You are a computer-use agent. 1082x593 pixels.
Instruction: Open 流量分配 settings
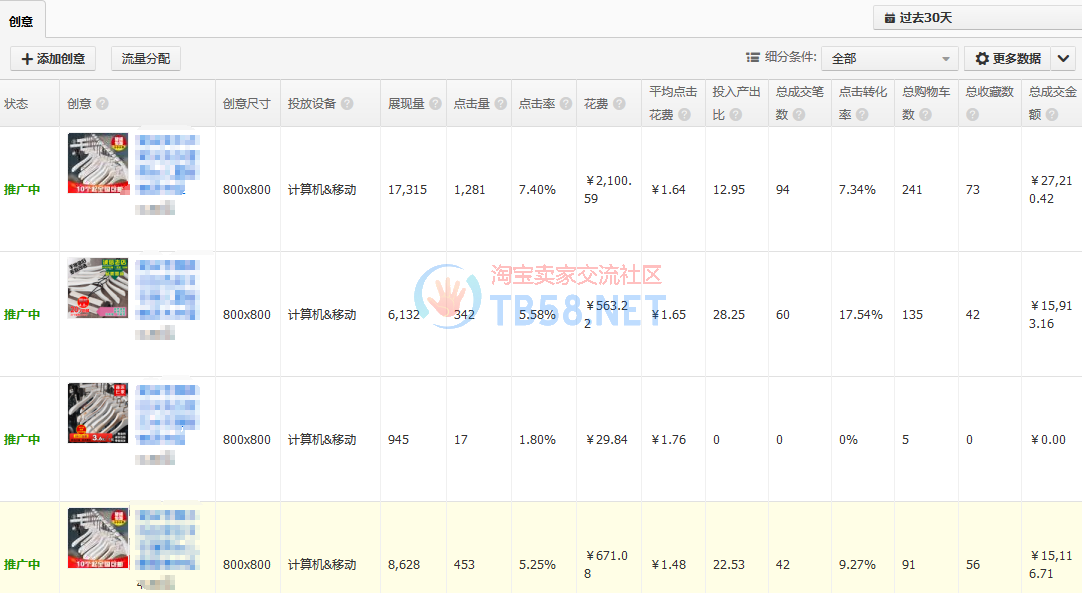point(146,59)
